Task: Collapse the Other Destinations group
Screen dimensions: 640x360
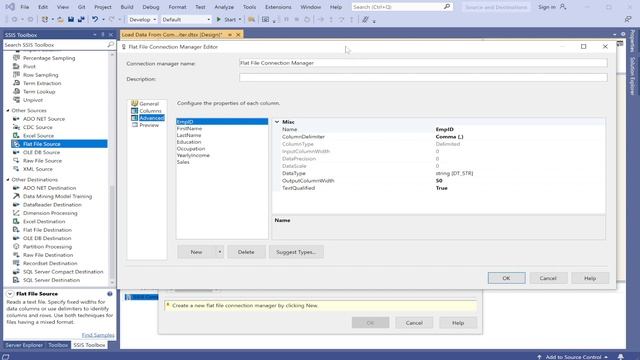Action: point(8,180)
